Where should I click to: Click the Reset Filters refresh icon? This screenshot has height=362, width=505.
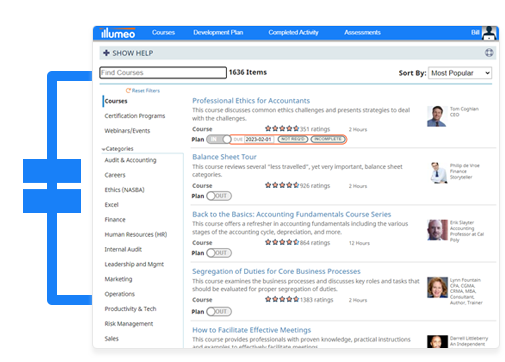click(x=128, y=90)
